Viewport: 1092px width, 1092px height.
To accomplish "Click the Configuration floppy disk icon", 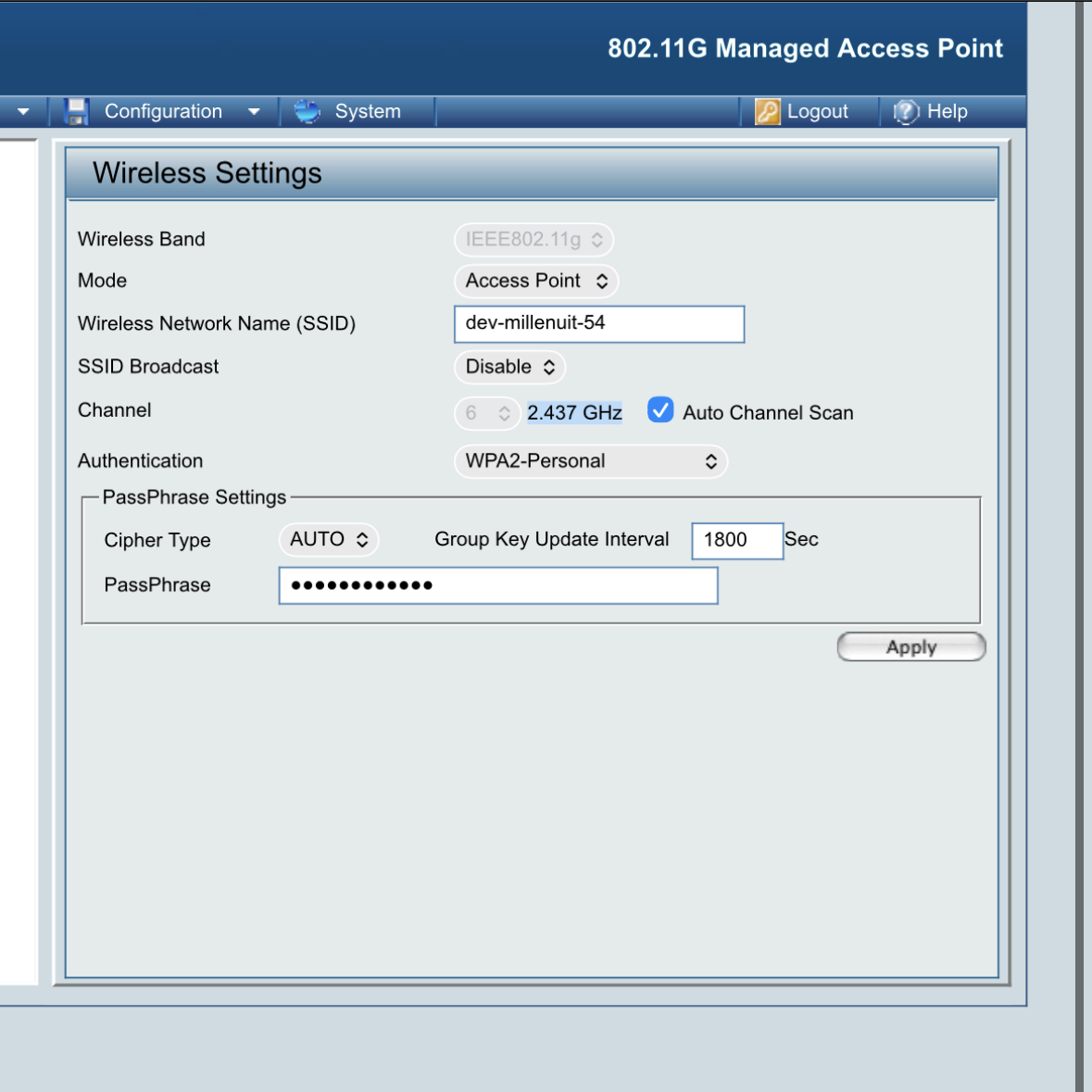I will 76,111.
